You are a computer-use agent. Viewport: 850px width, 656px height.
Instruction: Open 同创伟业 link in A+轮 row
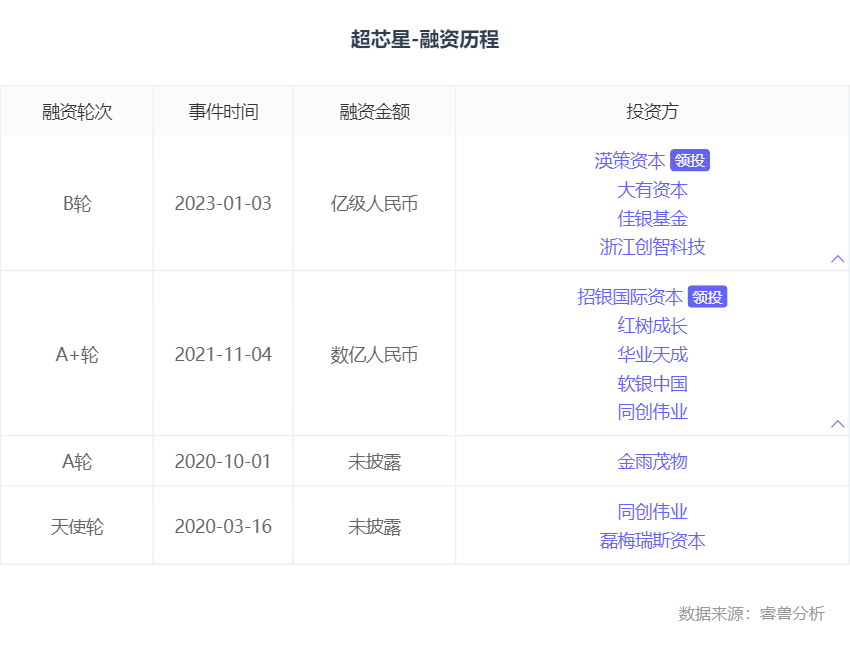point(652,412)
